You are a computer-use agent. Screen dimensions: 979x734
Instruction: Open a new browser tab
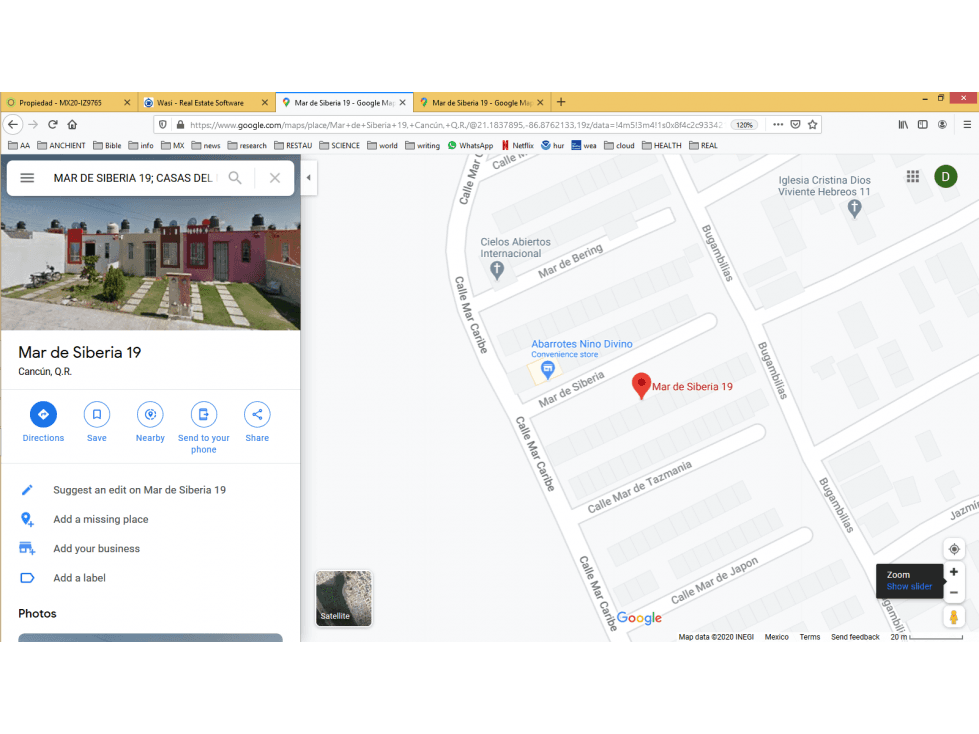point(561,102)
